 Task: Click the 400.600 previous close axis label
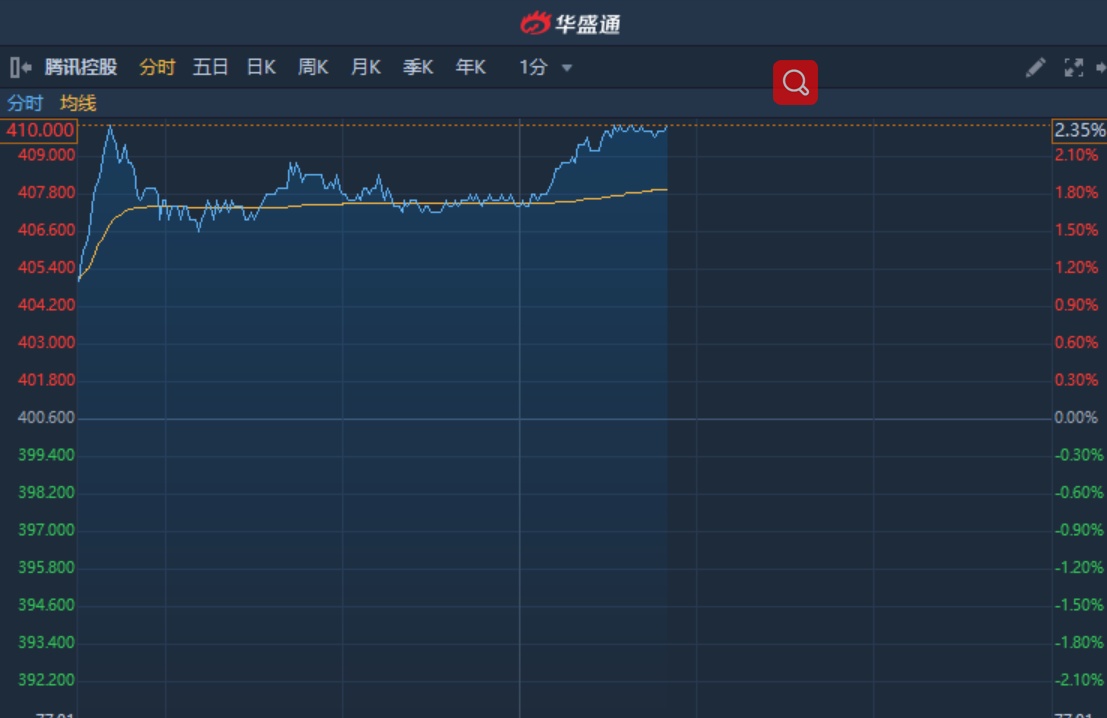(x=46, y=417)
